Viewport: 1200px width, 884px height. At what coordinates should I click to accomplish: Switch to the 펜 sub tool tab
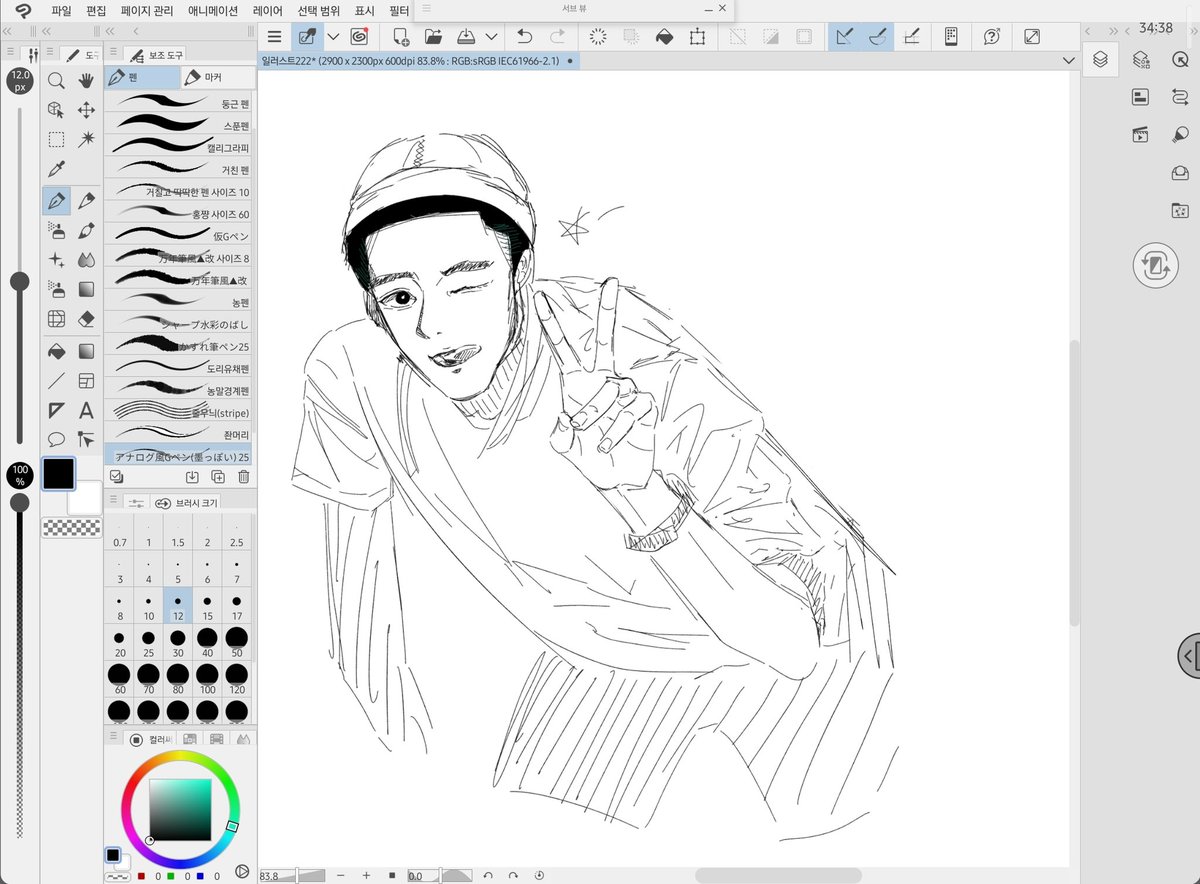tap(143, 77)
